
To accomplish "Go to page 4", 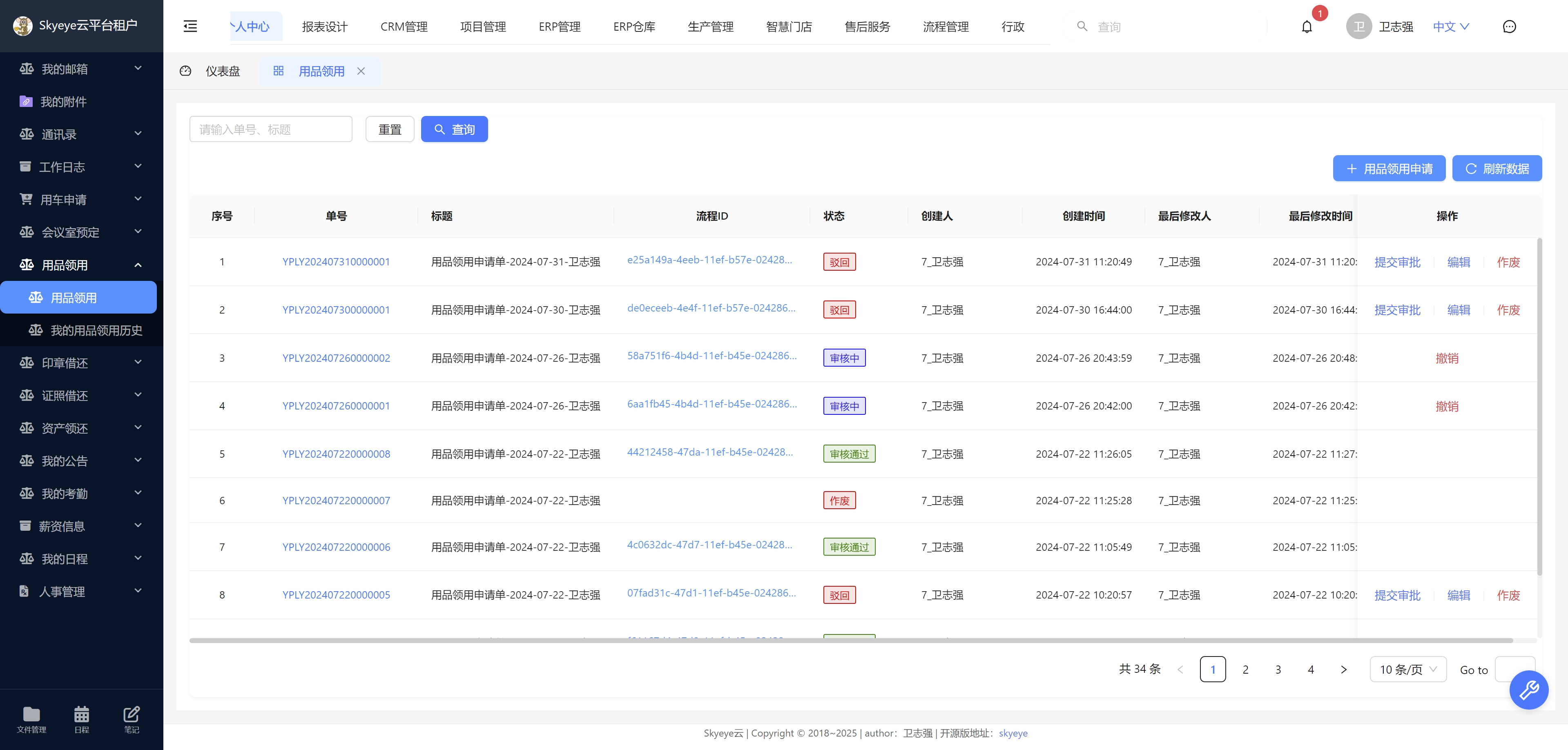I will (1311, 669).
